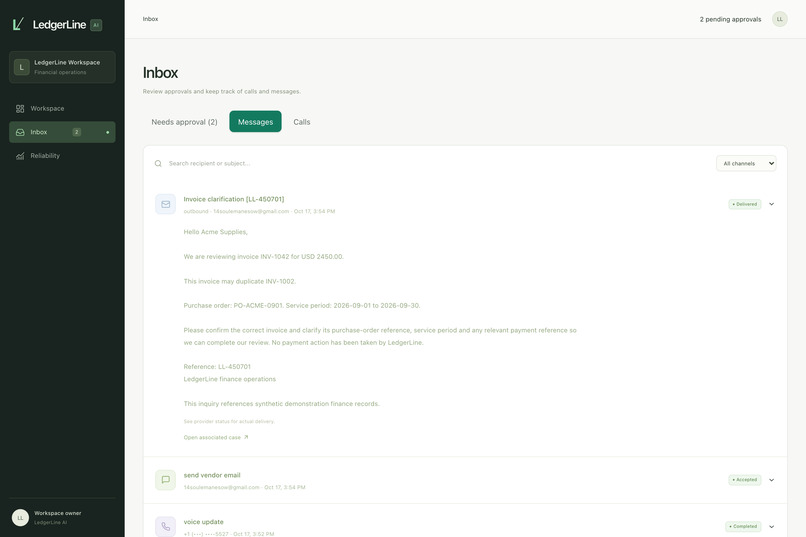The height and width of the screenshot is (537, 806).
Task: Click the Workspace owner avatar in sidebar
Action: click(20, 517)
